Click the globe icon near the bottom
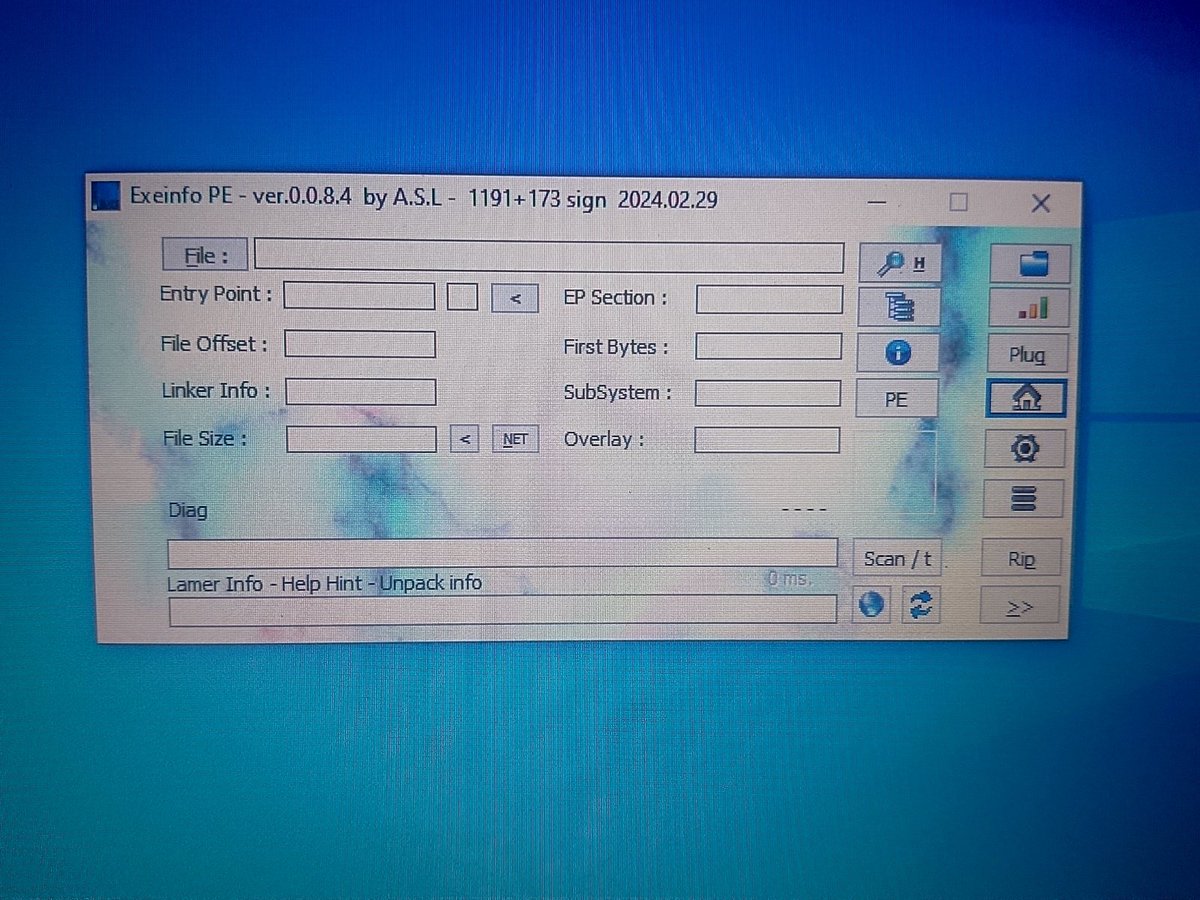Image resolution: width=1200 pixels, height=900 pixels. (871, 604)
